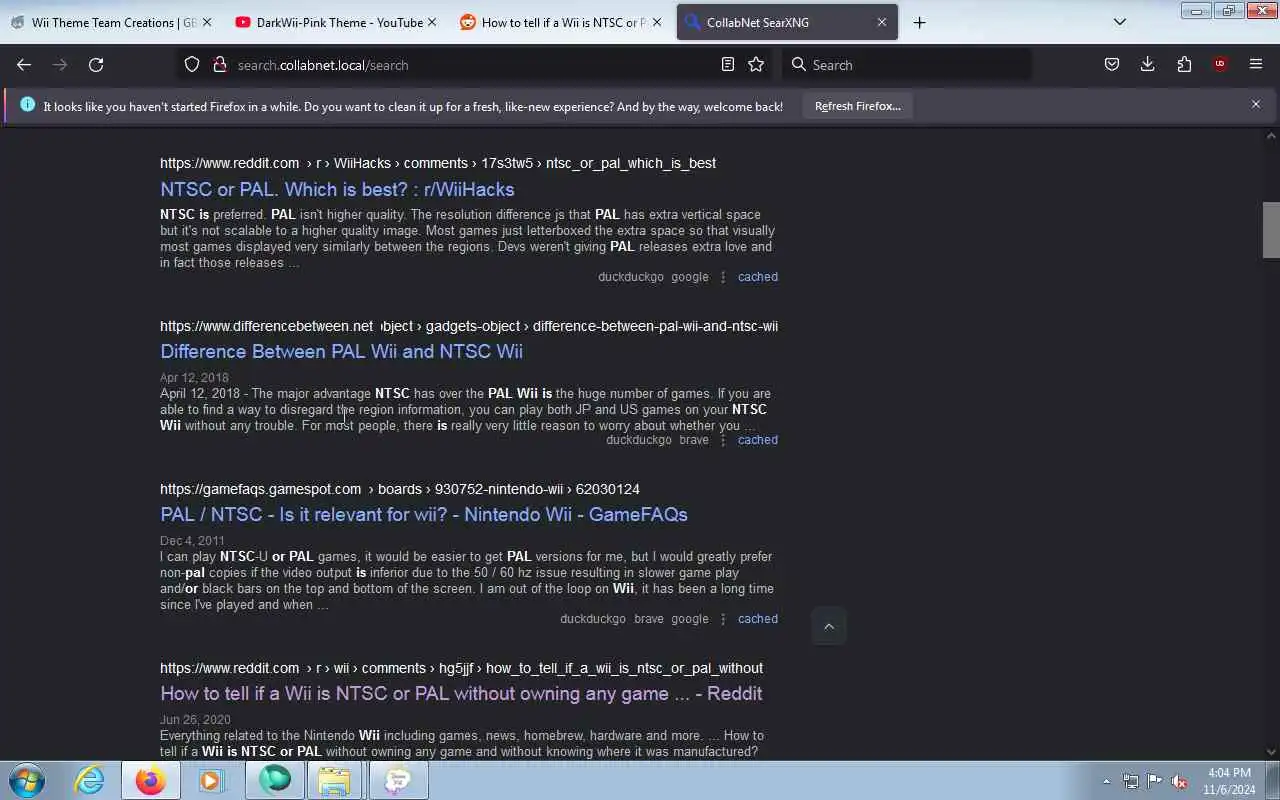Close the Wii Theme Team Creations tab
Screen dimensions: 1280x800
207,22
